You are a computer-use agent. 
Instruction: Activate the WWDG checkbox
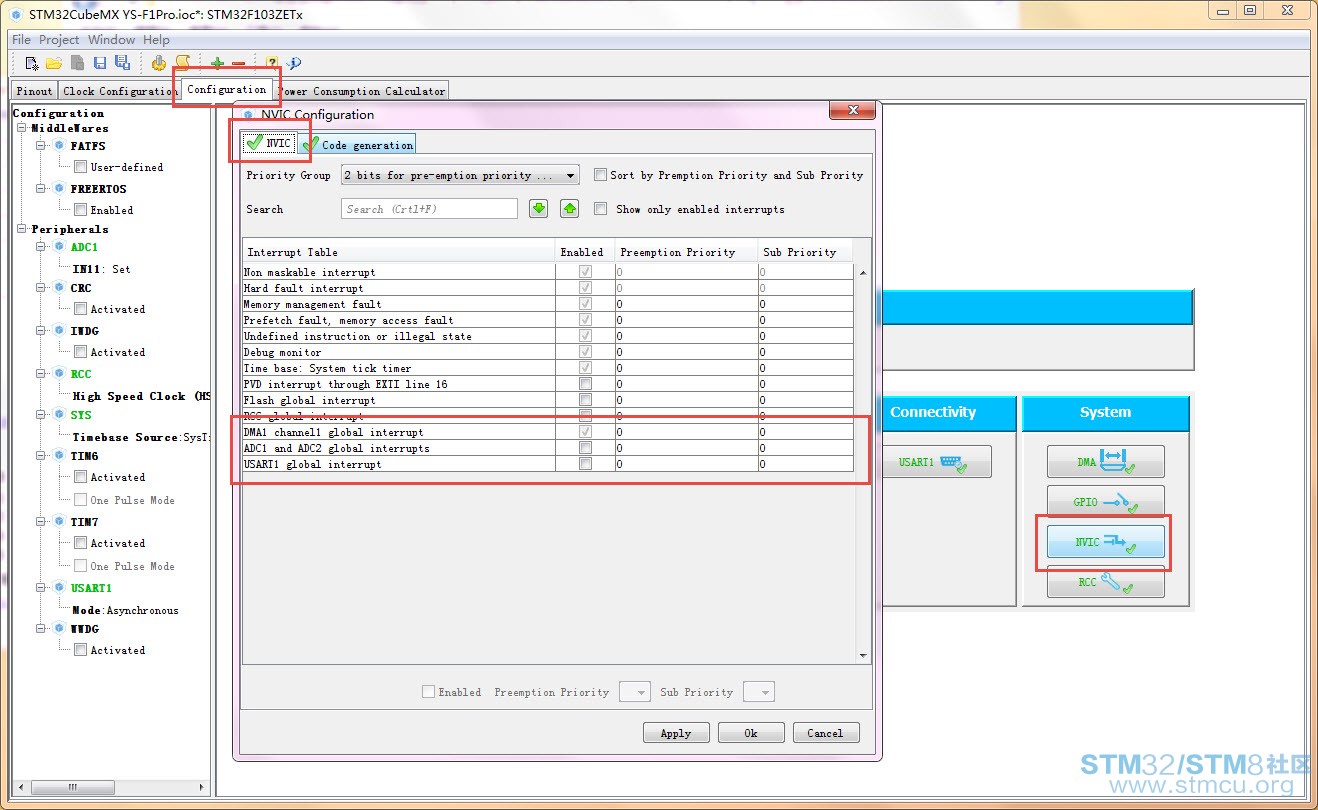(81, 650)
